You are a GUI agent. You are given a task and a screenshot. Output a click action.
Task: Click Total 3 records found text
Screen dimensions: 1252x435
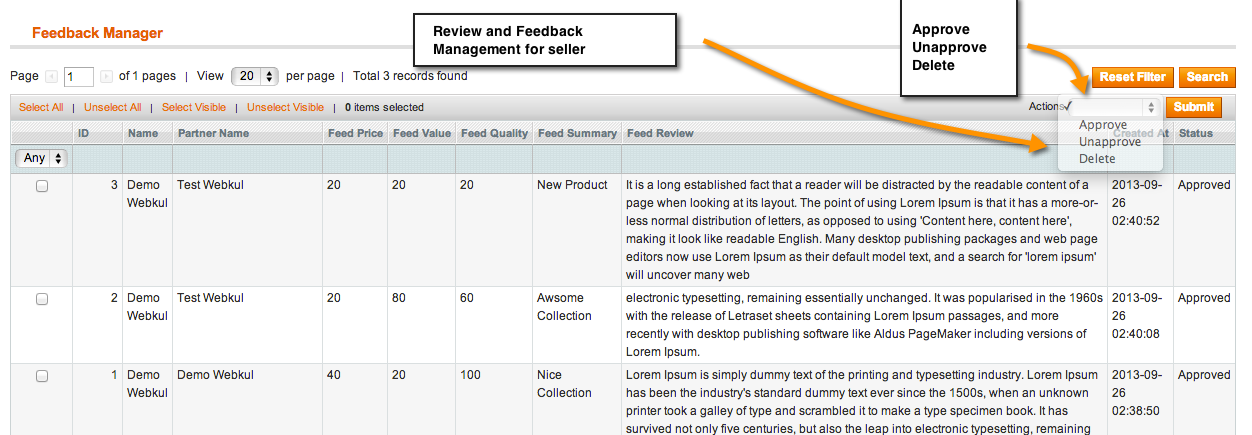(x=410, y=76)
